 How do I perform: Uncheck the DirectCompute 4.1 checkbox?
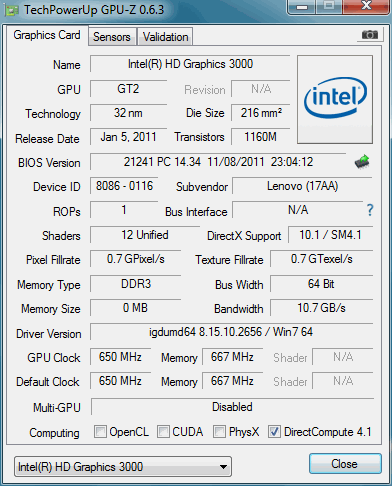click(274, 431)
